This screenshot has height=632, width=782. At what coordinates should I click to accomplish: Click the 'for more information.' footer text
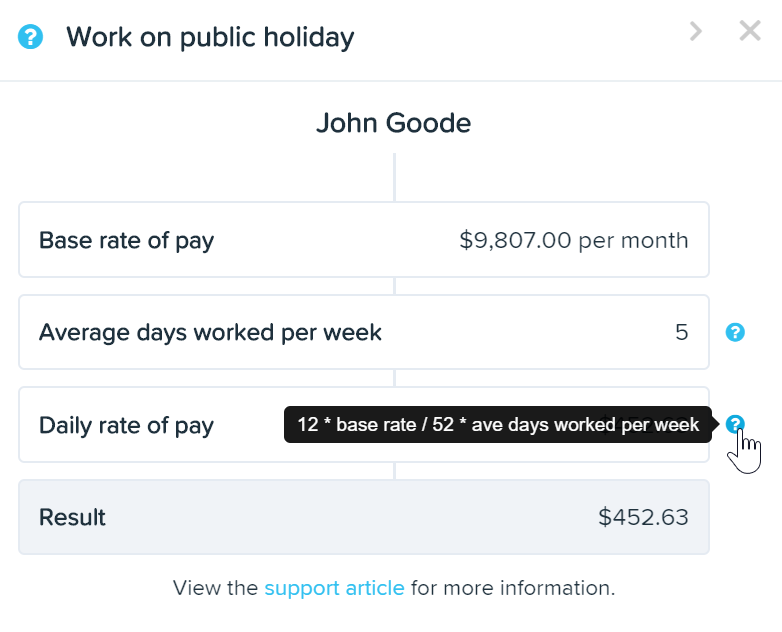coord(513,588)
